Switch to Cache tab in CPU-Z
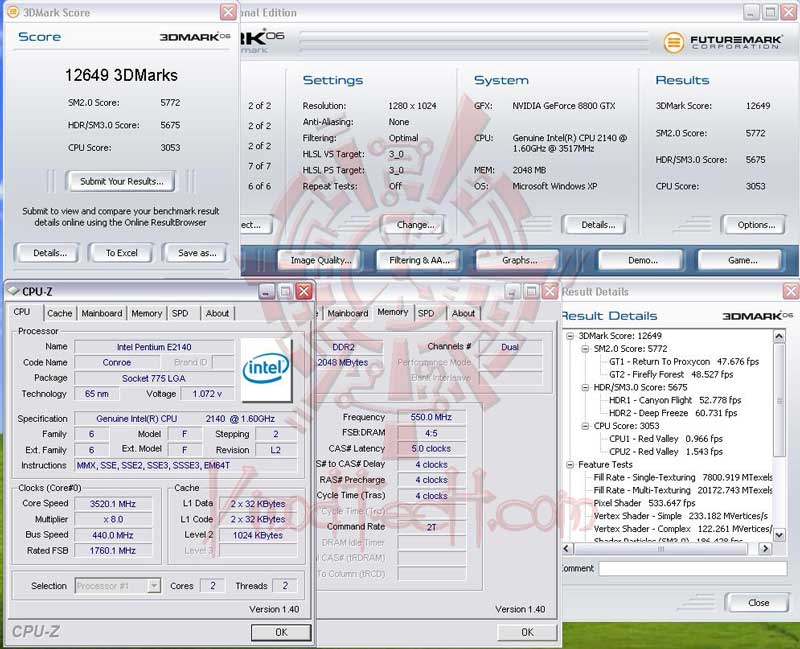The height and width of the screenshot is (649, 800). click(60, 313)
